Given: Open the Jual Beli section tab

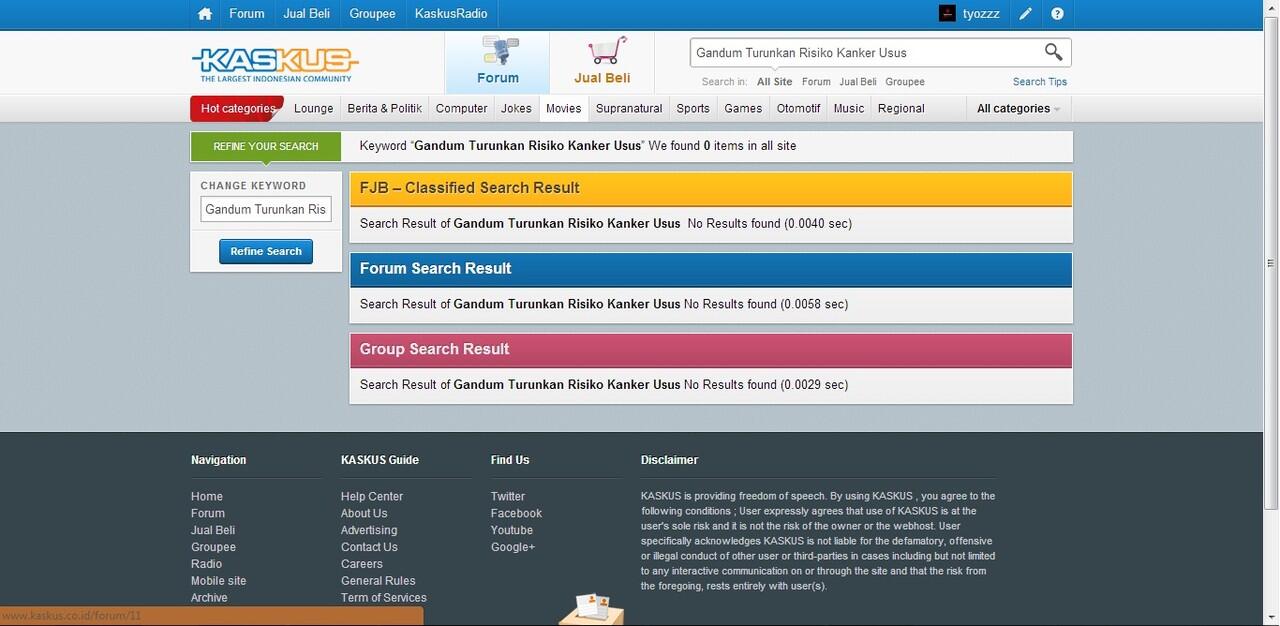Looking at the screenshot, I should 602,62.
